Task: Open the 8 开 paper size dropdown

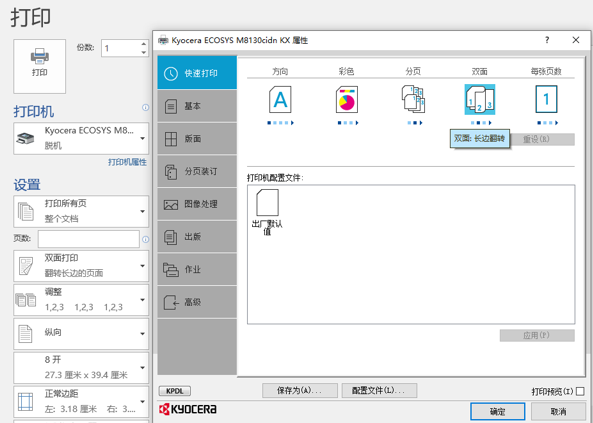Action: 81,367
